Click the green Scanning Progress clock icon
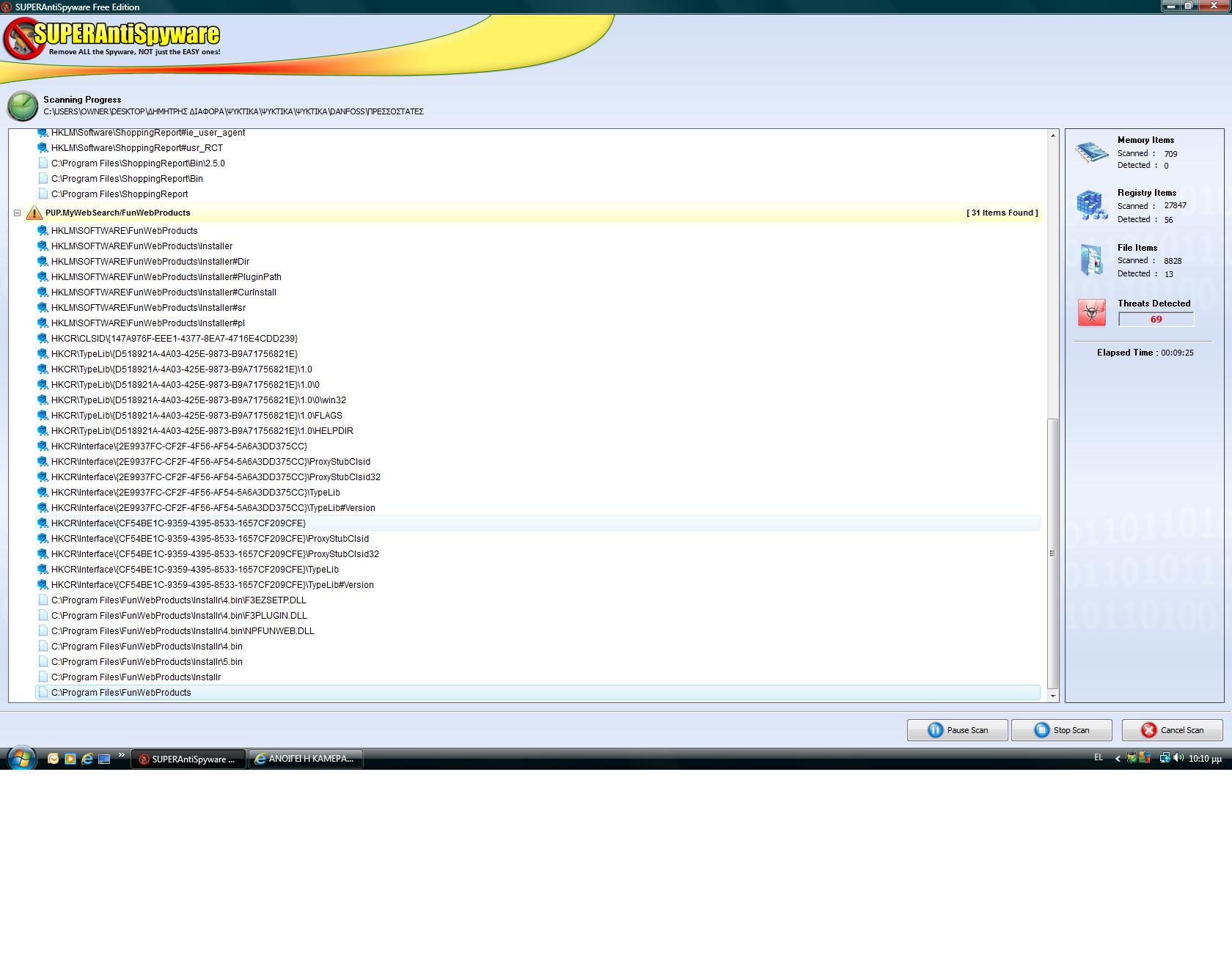1232x964 pixels. click(23, 106)
